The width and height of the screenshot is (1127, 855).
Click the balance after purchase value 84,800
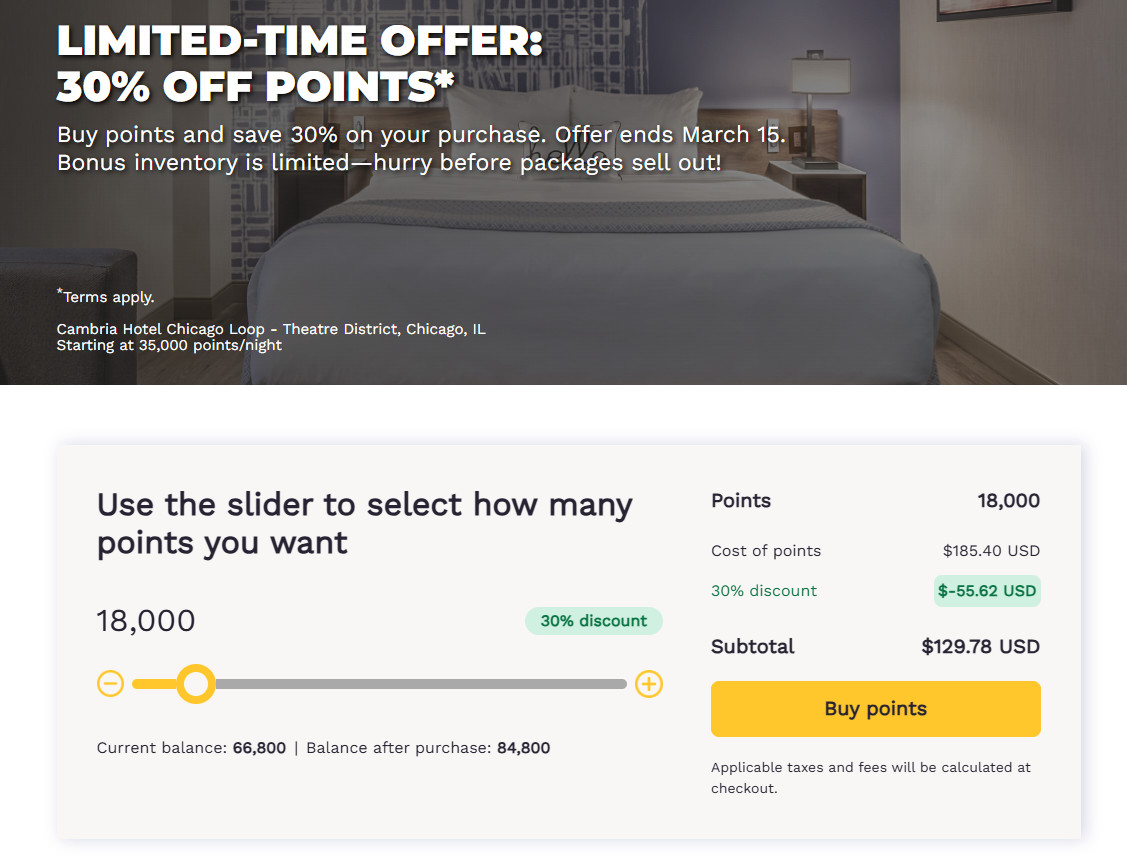coord(523,748)
